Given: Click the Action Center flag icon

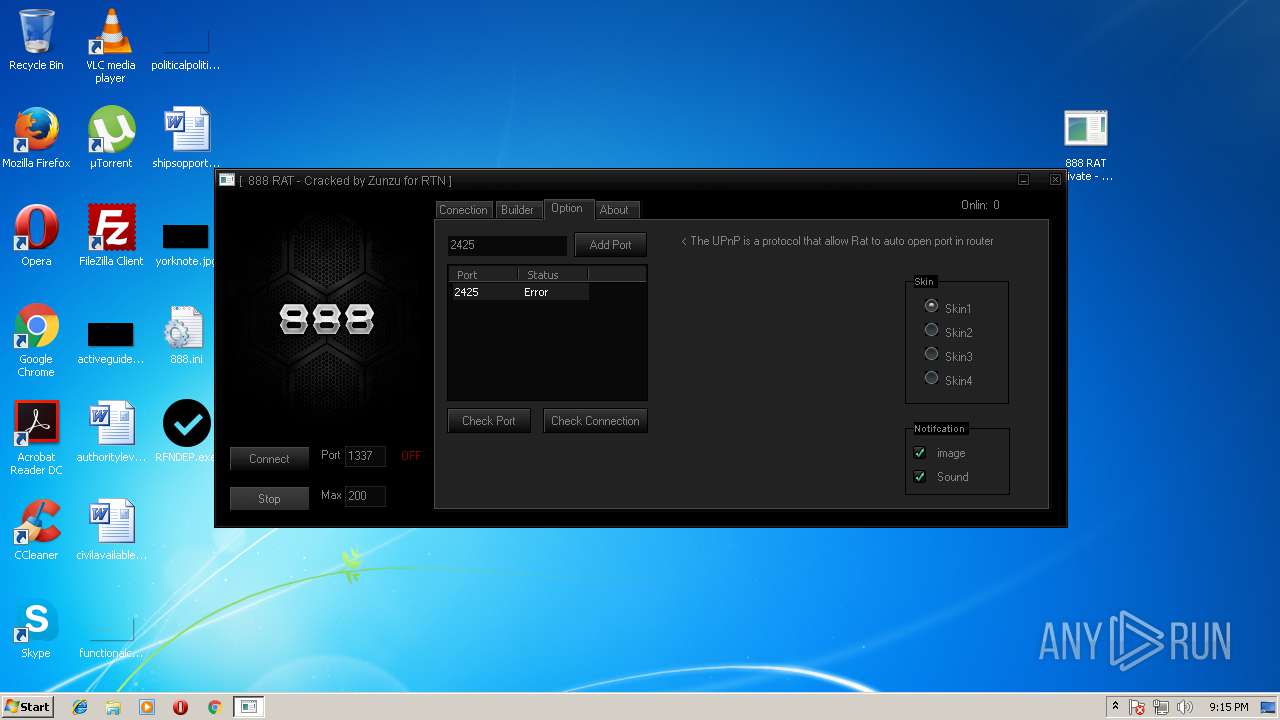Looking at the screenshot, I should [1137, 707].
